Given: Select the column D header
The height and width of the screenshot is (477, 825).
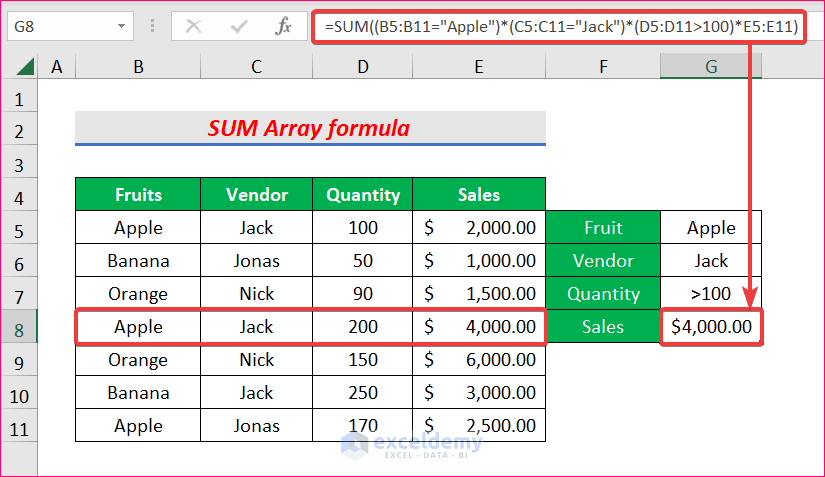Looking at the screenshot, I should pyautogui.click(x=362, y=67).
